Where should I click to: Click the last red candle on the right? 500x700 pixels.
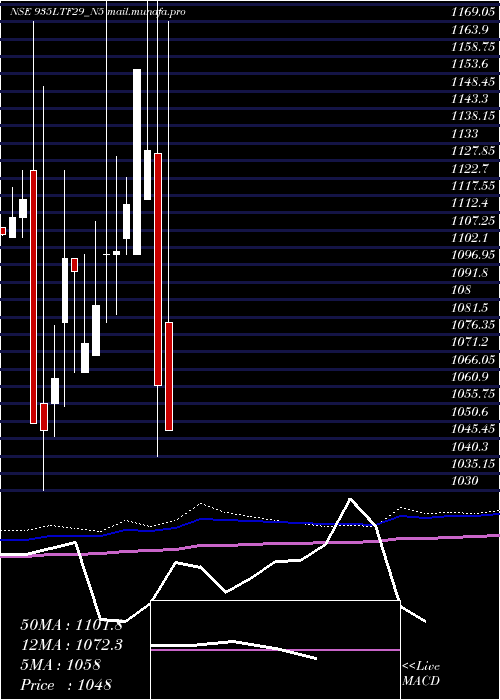(x=169, y=376)
